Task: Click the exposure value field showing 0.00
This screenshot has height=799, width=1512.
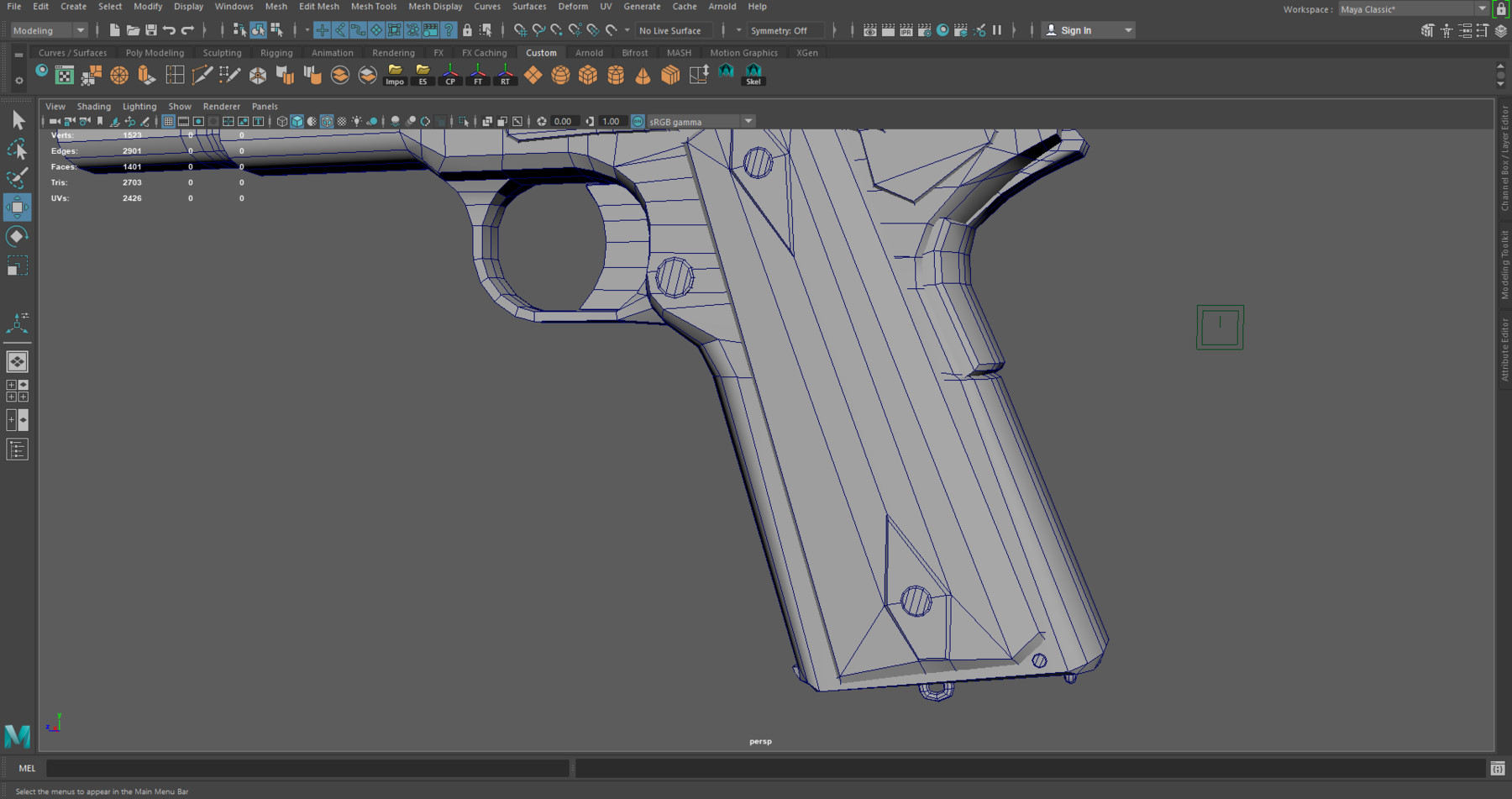Action: [561, 121]
